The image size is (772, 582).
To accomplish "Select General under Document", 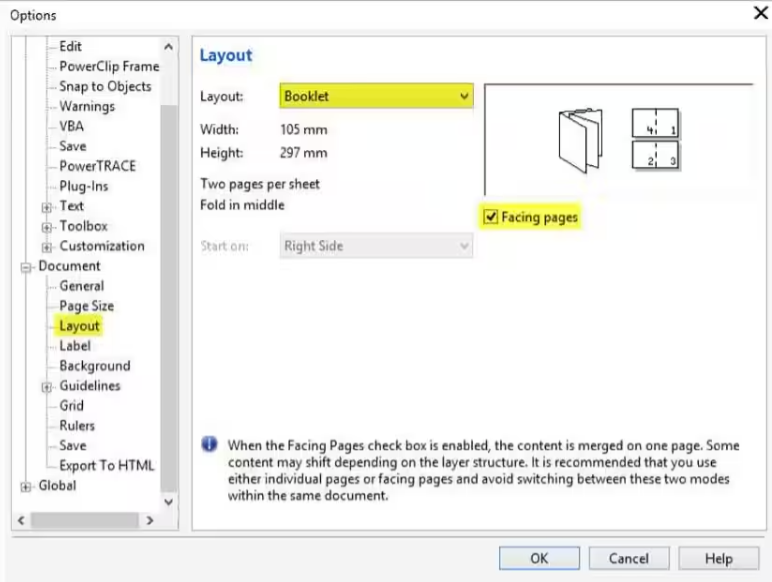I will tap(82, 286).
